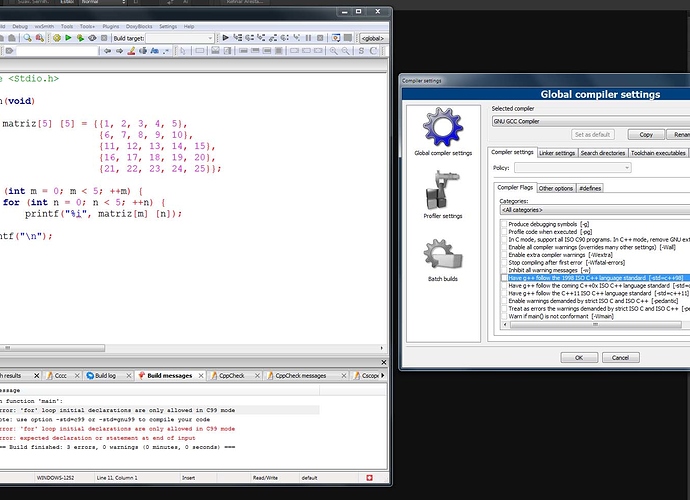Screen dimensions: 690x500
Task: Open the Plugins menu
Action: coord(110,26)
